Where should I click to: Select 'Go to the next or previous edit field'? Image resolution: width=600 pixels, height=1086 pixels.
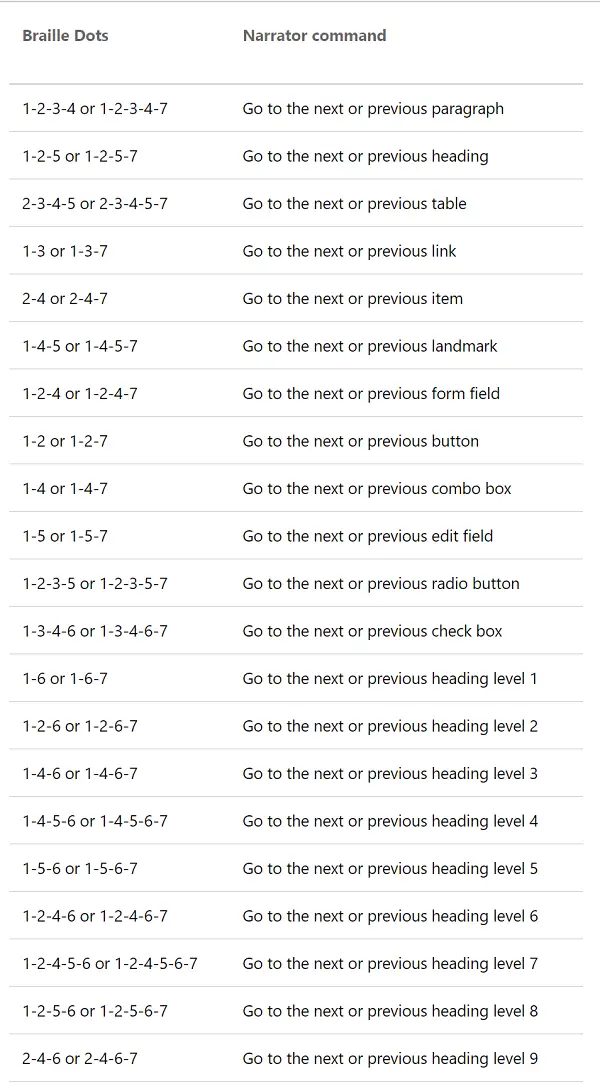click(368, 536)
